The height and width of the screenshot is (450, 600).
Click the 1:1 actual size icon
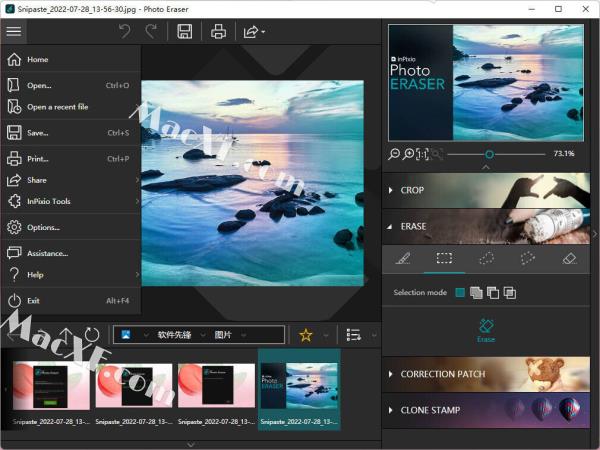click(x=422, y=154)
